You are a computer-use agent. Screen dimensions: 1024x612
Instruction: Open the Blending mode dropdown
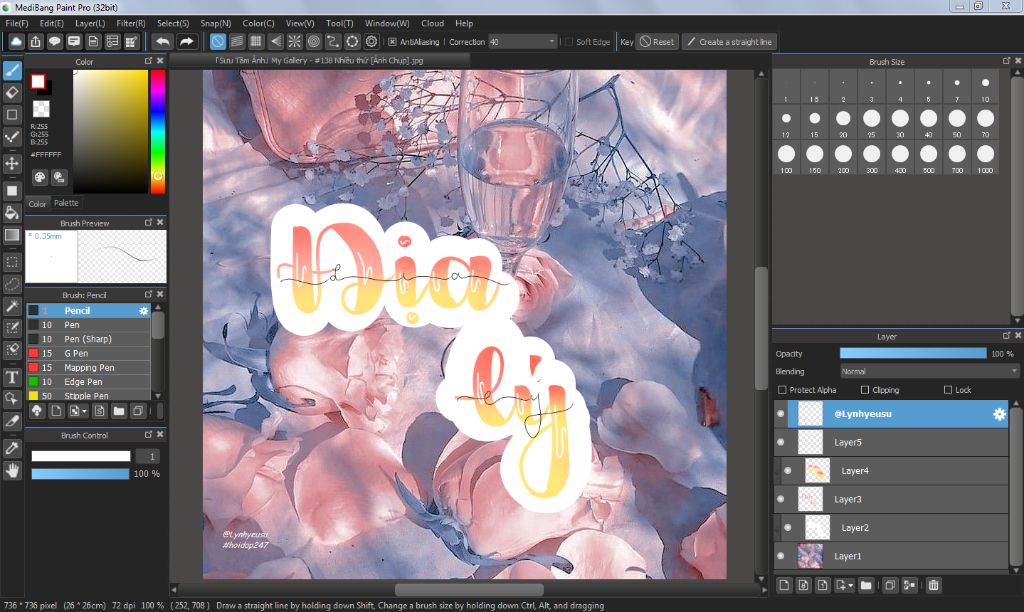click(x=929, y=371)
